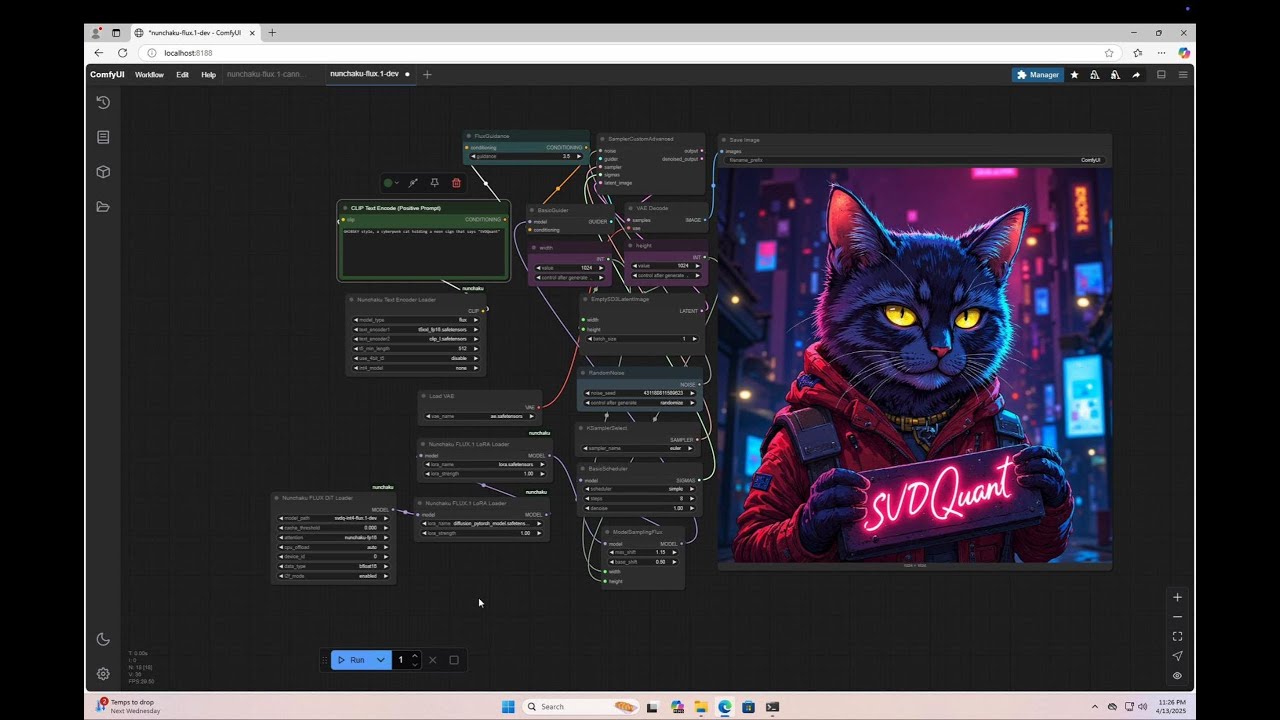Open the Run button dropdown arrow
The width and height of the screenshot is (1280, 720).
coord(381,660)
